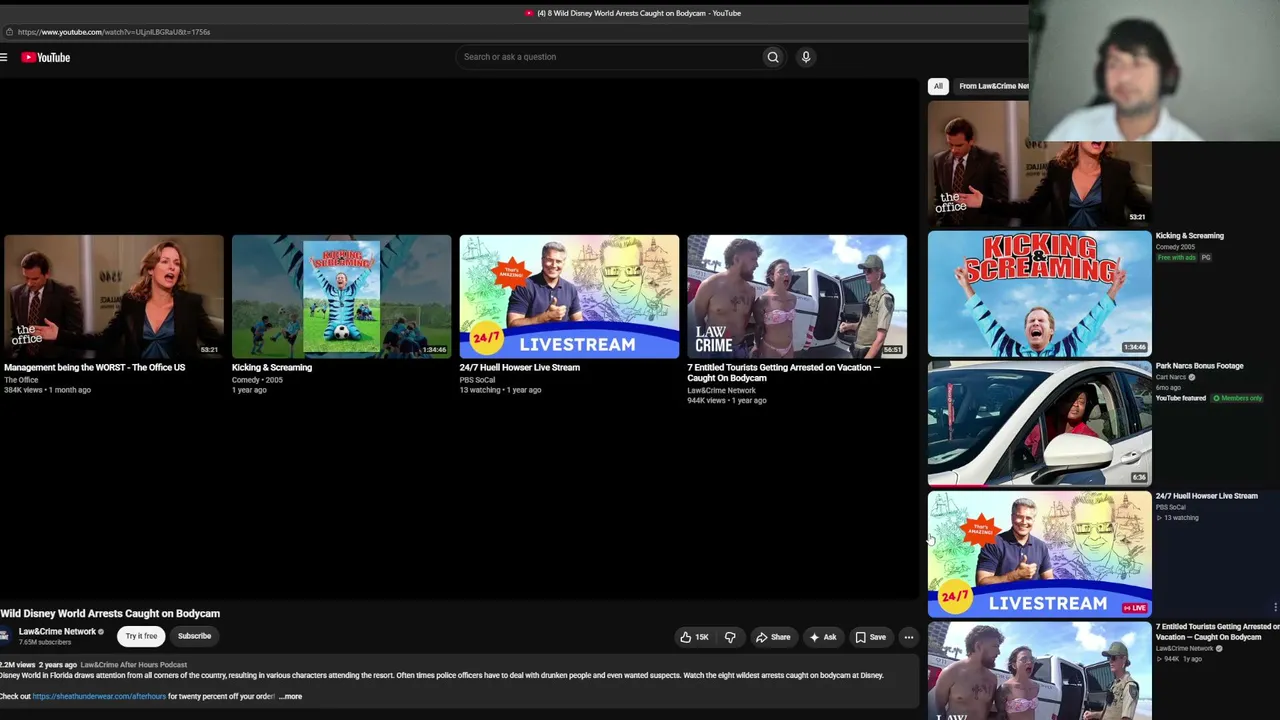Focus the search or ask a question box
Viewport: 1280px width, 720px height.
click(x=609, y=57)
